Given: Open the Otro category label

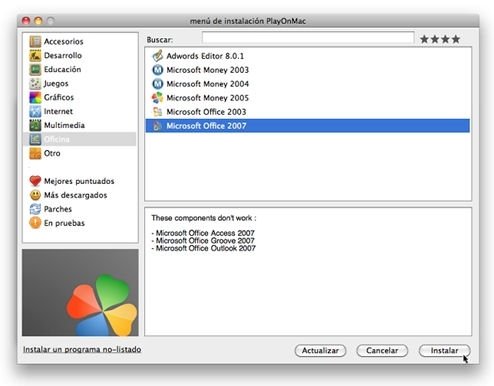Looking at the screenshot, I should (x=52, y=153).
